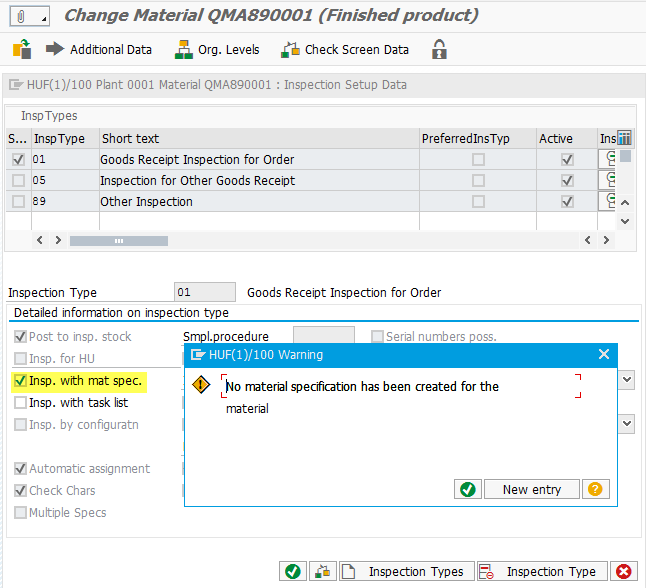The height and width of the screenshot is (588, 646).
Task: Select row checkbox for InspType 89
Action: click(x=18, y=201)
